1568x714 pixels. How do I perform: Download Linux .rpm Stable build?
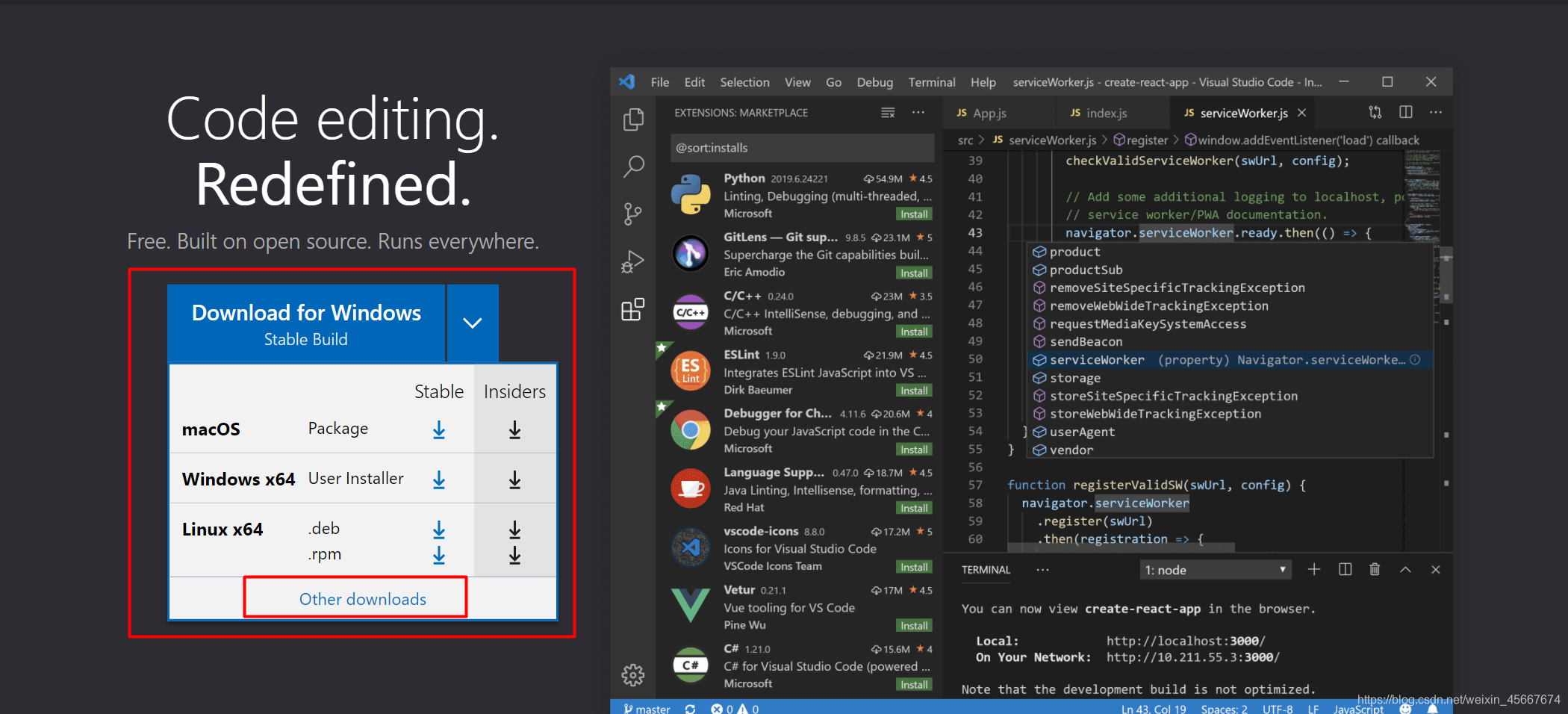click(x=439, y=555)
